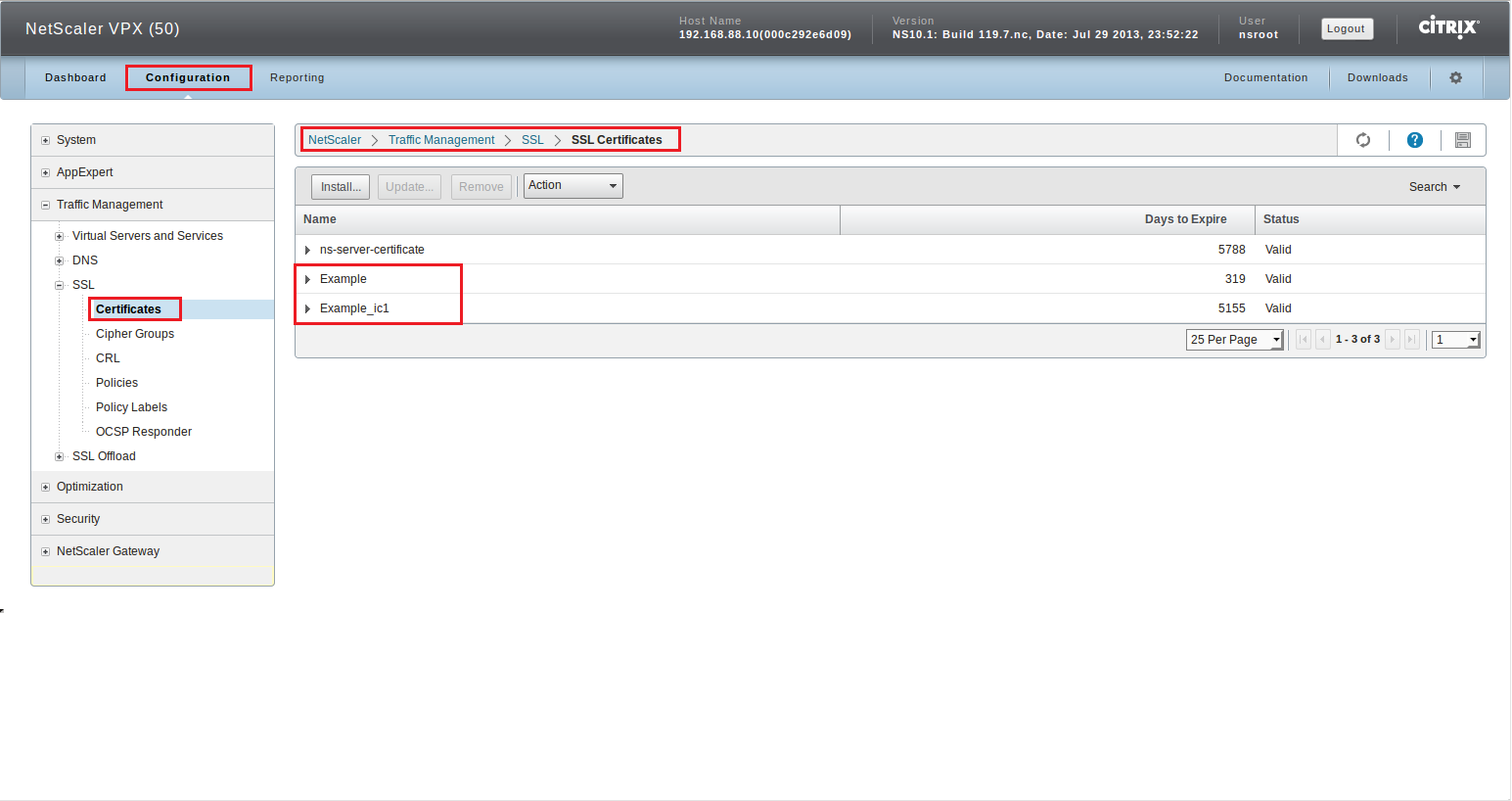Go to last page pagination icon
Image resolution: width=1512 pixels, height=801 pixels.
click(x=1412, y=340)
